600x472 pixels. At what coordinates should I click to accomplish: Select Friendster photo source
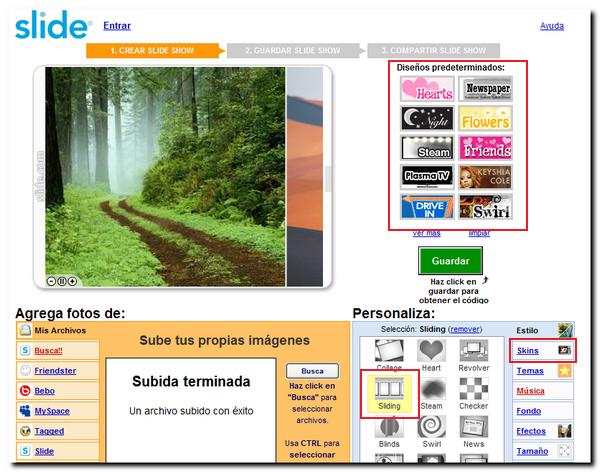tap(58, 371)
